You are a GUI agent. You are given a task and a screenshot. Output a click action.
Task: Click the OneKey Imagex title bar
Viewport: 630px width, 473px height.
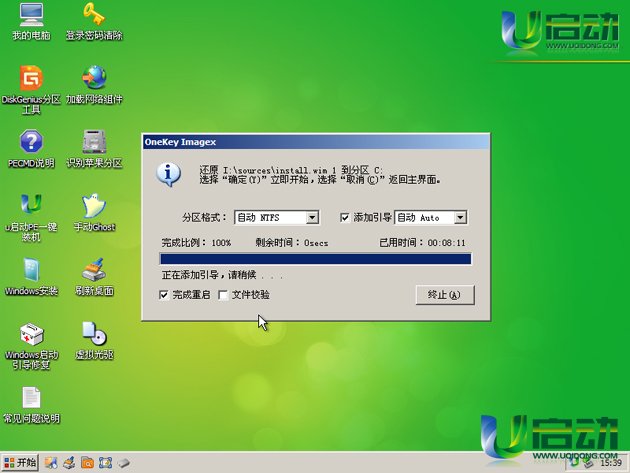[x=316, y=142]
